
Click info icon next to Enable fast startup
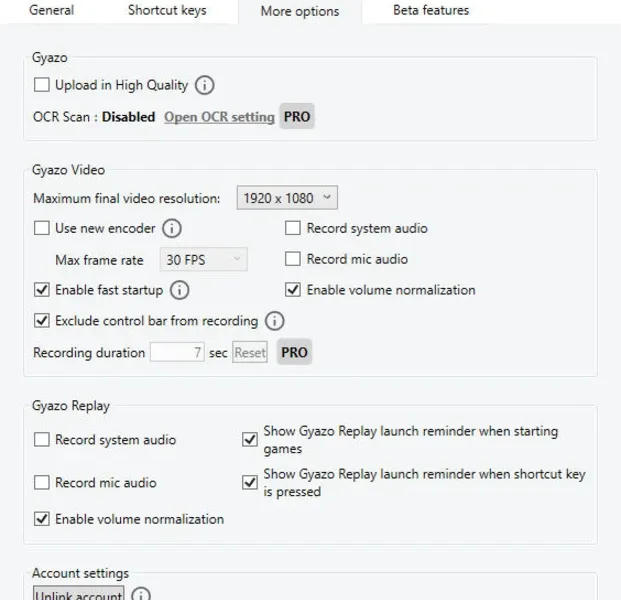[x=179, y=290]
